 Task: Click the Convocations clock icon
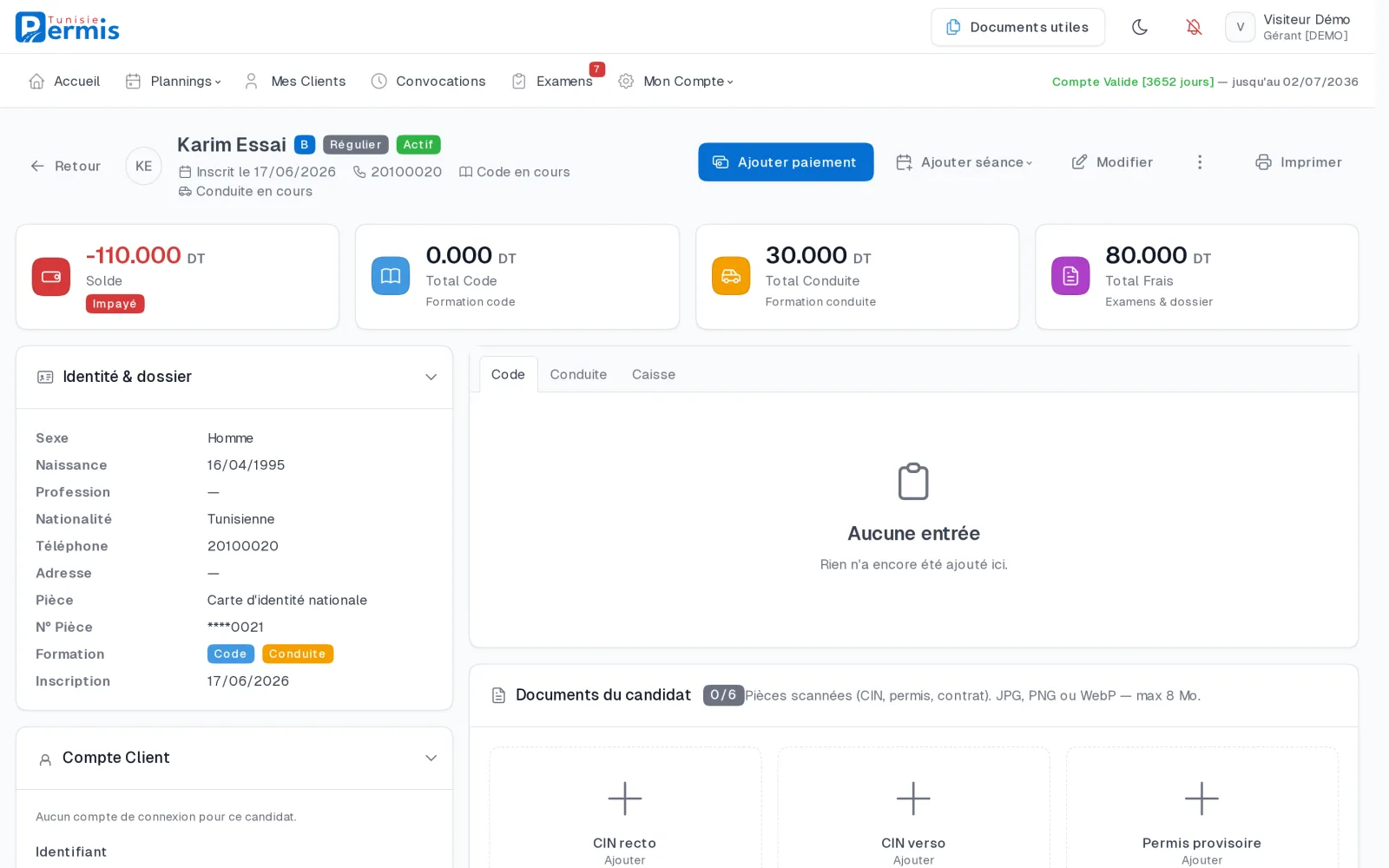pos(379,81)
